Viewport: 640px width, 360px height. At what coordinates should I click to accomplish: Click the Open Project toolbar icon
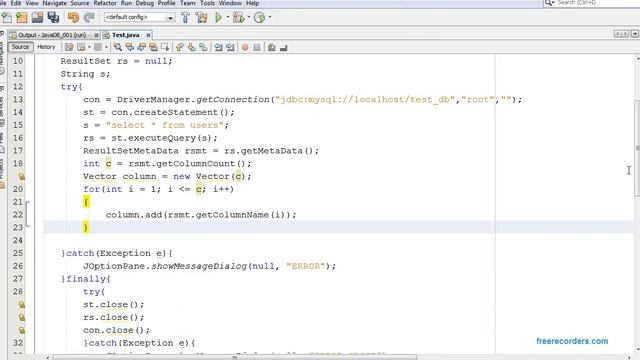[37, 18]
